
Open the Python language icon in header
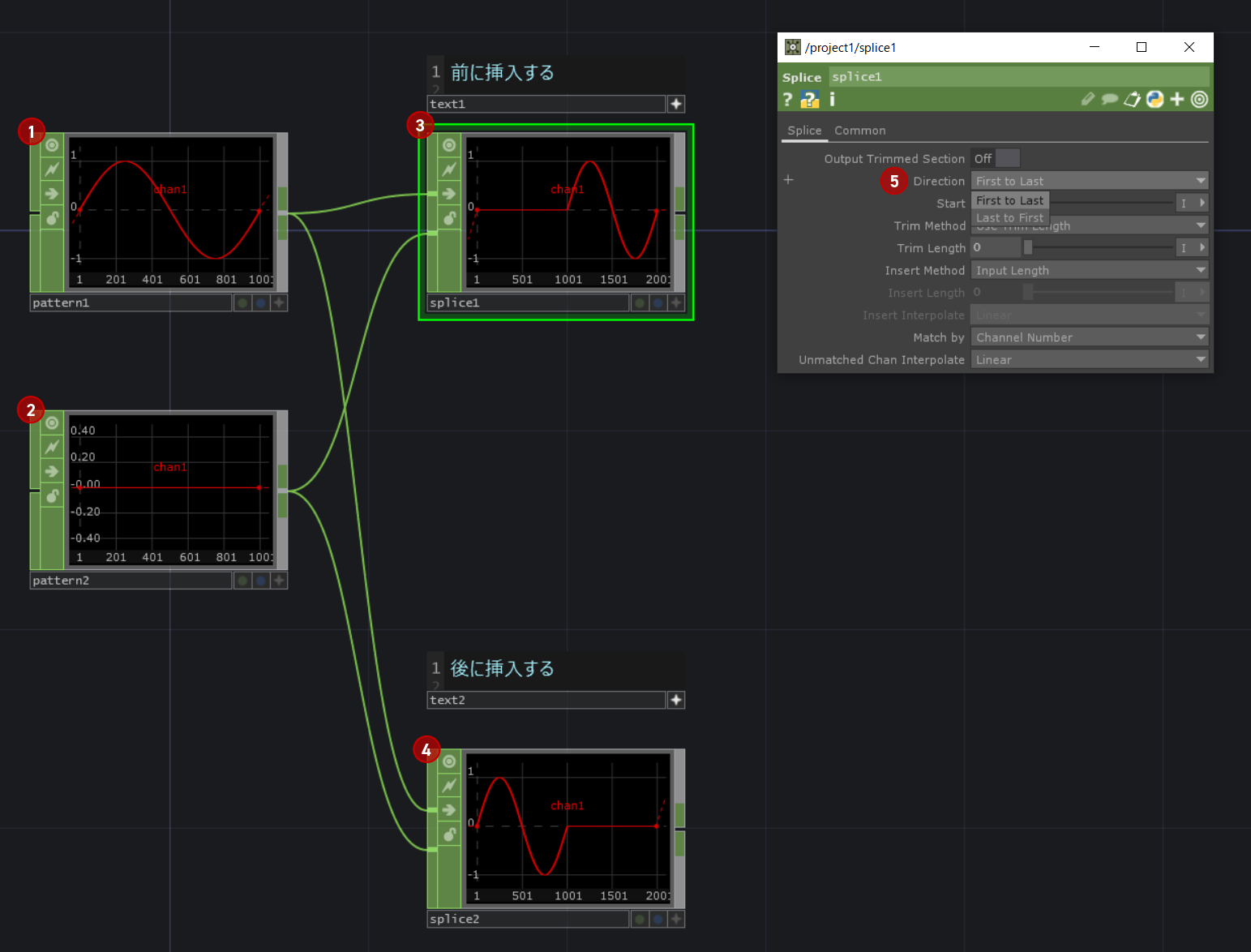[x=1155, y=99]
